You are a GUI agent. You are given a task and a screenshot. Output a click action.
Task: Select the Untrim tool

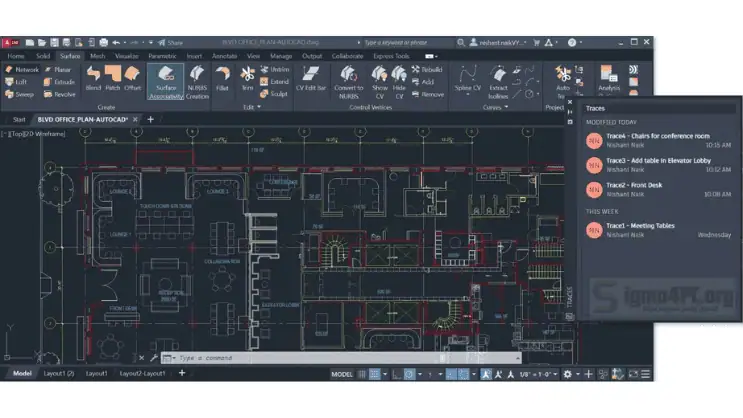pyautogui.click(x=275, y=70)
